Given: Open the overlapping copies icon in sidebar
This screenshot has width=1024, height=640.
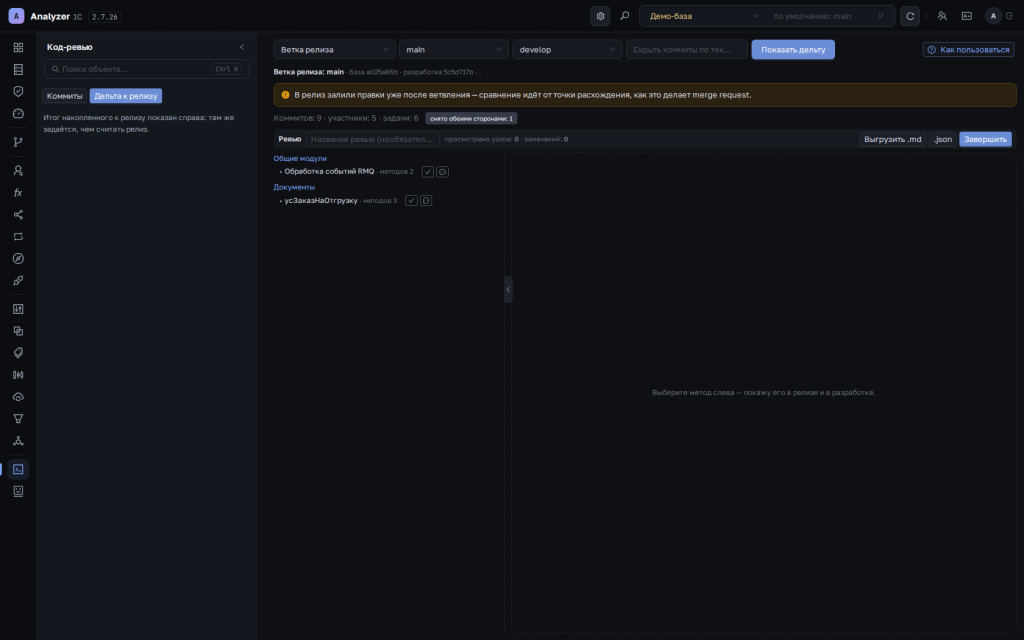Looking at the screenshot, I should pyautogui.click(x=18, y=331).
